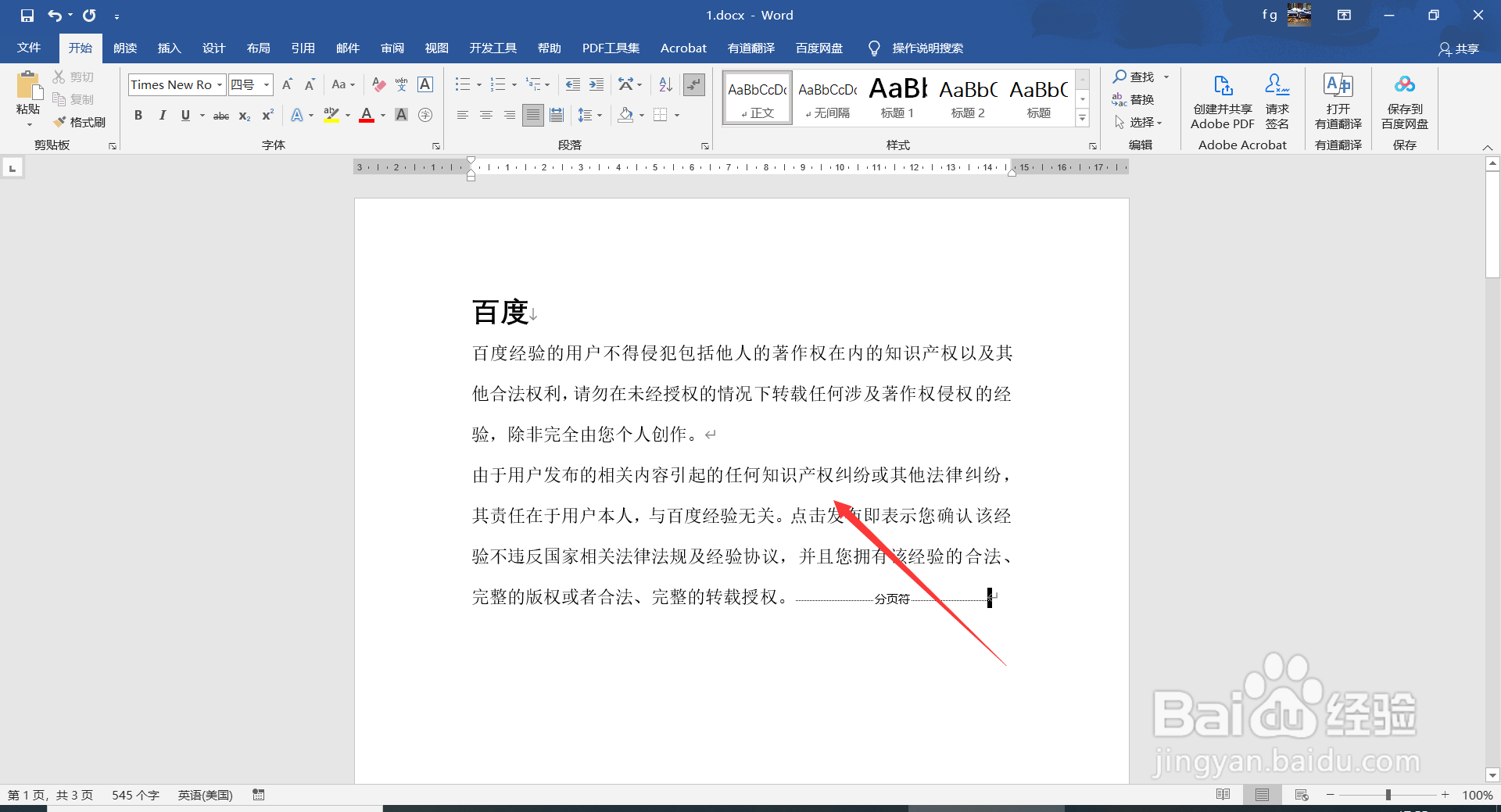Apply strikethrough formatting
Viewport: 1501px width, 812px height.
221,116
